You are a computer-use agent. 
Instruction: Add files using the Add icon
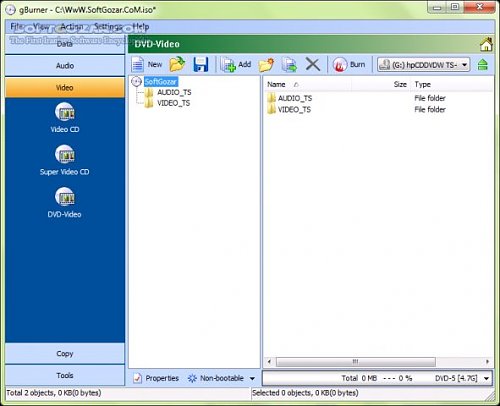pos(228,65)
